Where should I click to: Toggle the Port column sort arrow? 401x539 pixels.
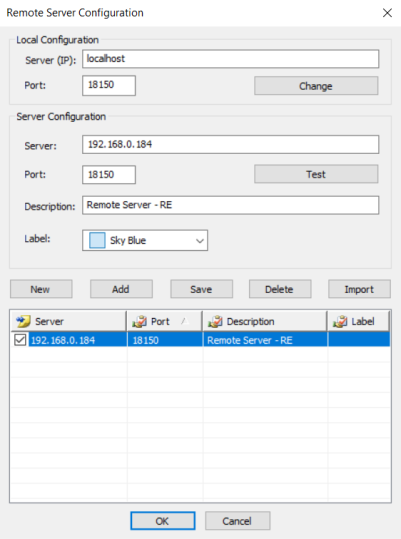click(x=185, y=321)
